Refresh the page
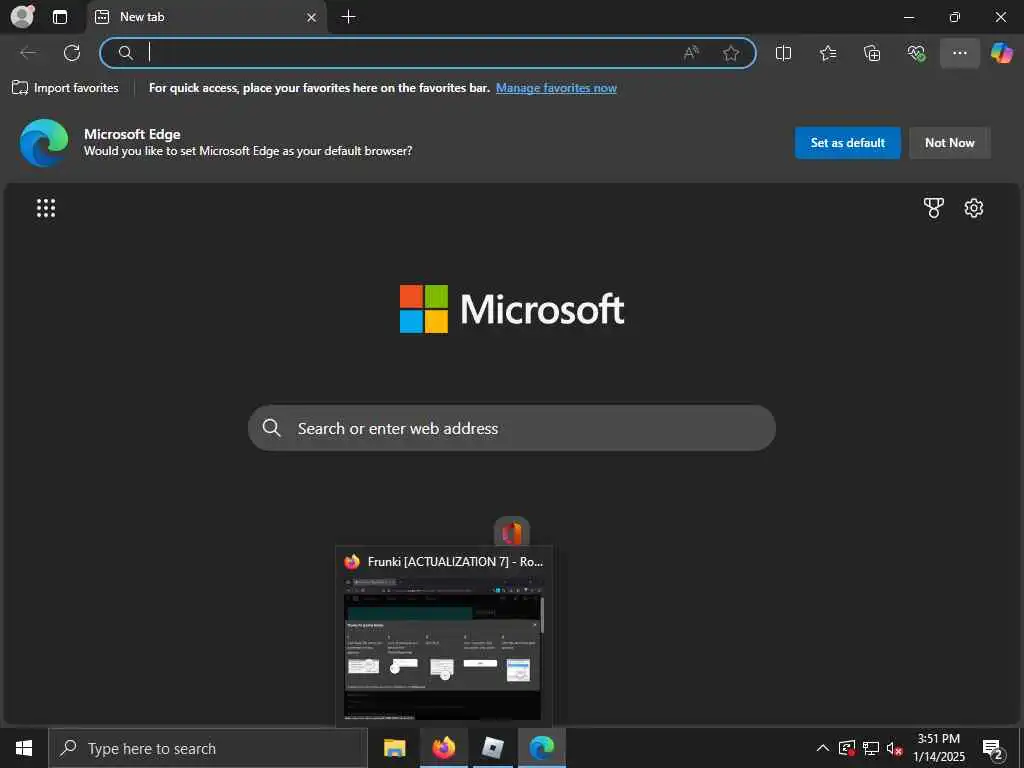 click(x=72, y=53)
